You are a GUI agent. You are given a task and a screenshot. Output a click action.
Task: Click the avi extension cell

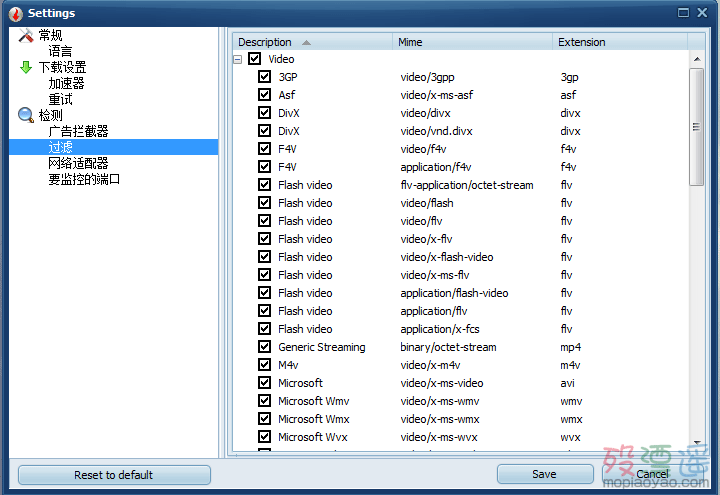(x=568, y=383)
